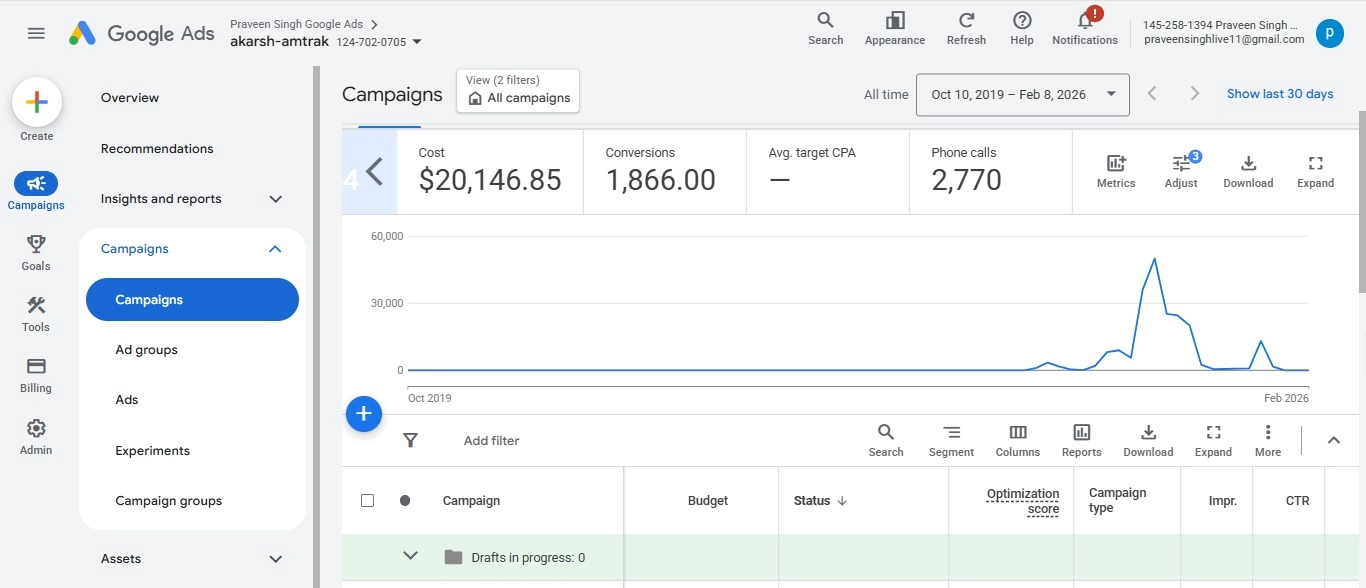The image size is (1366, 588).
Task: Open the Tools wrench section
Action: (36, 313)
